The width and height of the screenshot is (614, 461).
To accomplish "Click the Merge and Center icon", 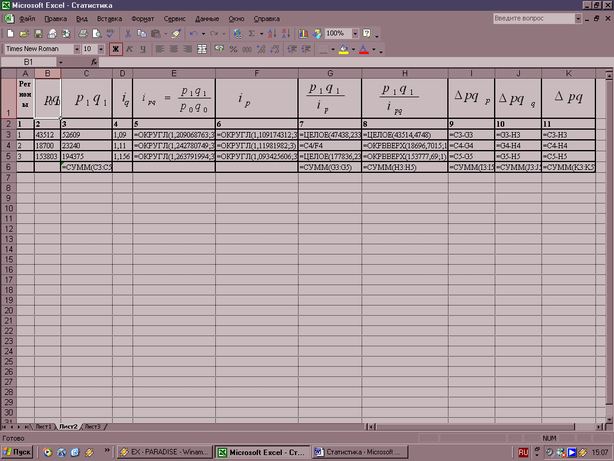I will point(204,48).
